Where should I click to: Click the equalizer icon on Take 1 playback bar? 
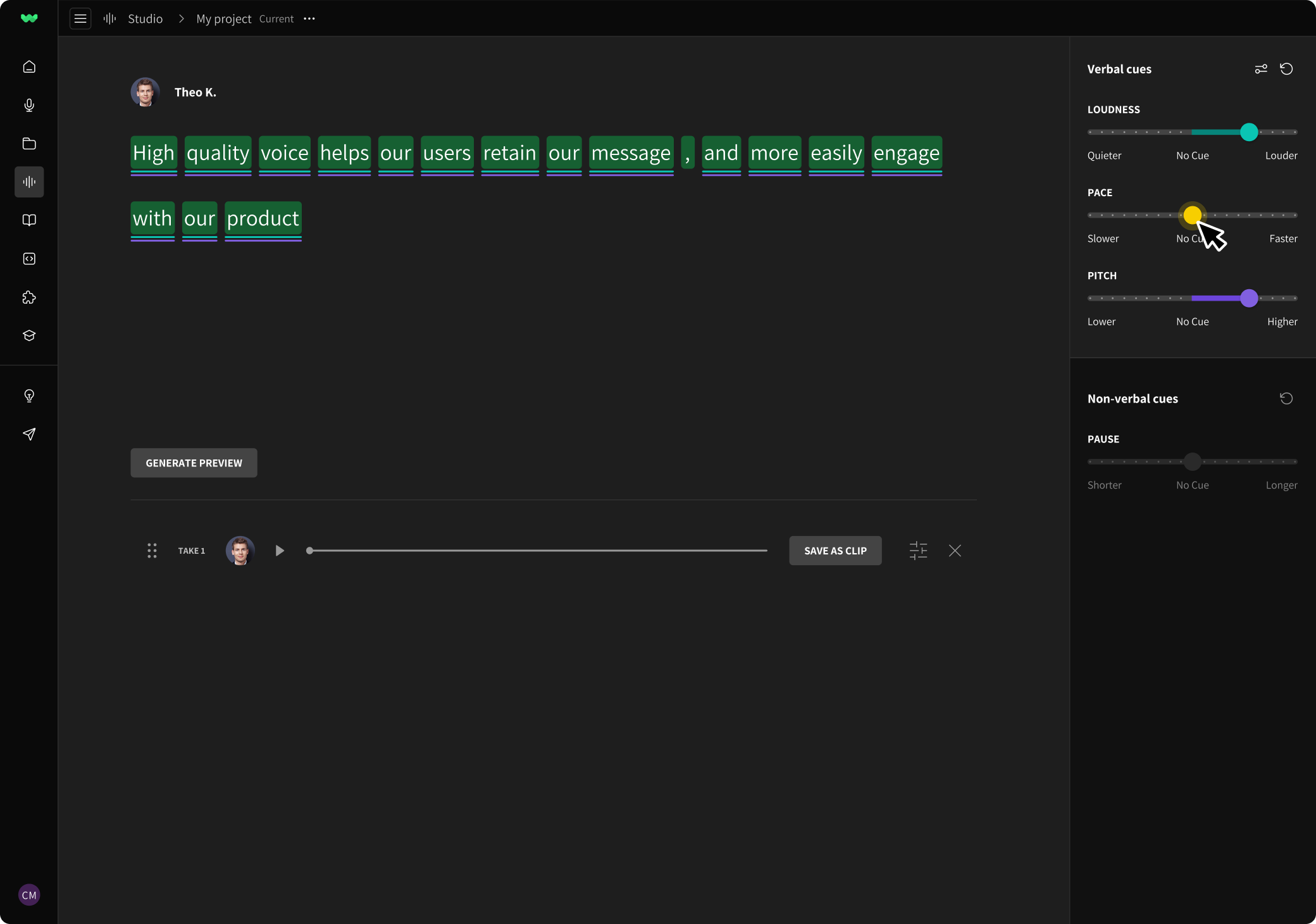pos(918,550)
